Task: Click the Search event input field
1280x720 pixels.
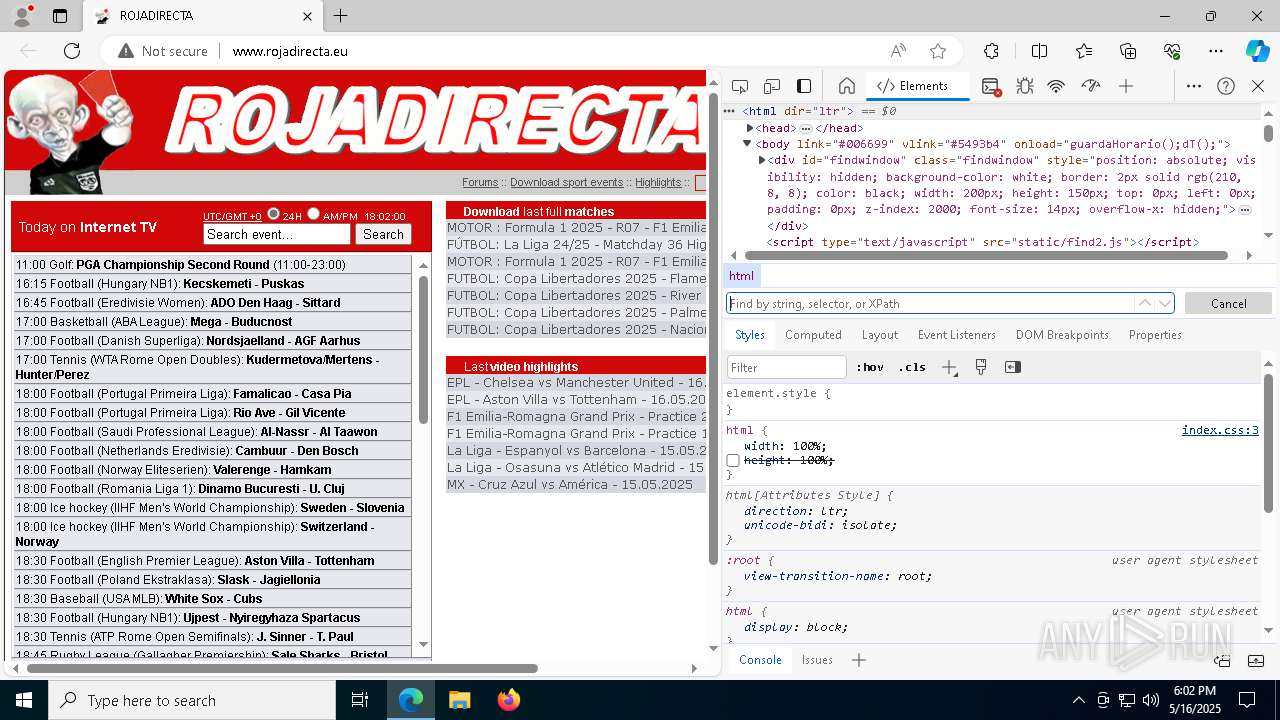Action: pyautogui.click(x=277, y=234)
